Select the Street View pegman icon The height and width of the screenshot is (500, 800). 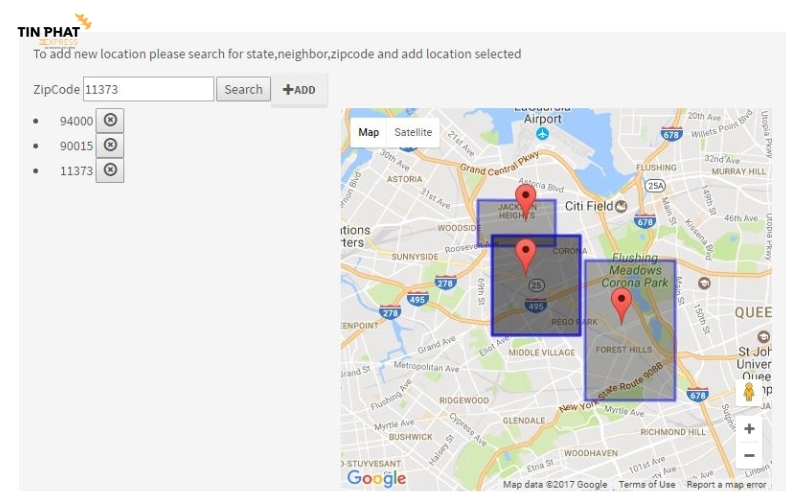[x=748, y=392]
